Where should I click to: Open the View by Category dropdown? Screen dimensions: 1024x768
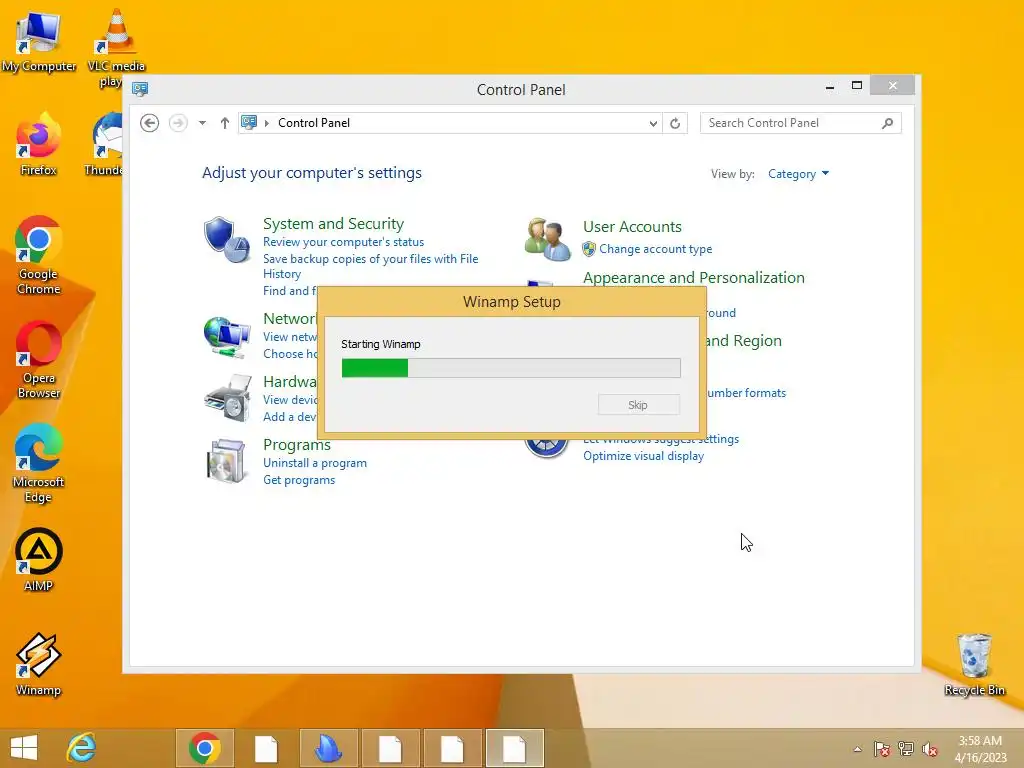798,174
